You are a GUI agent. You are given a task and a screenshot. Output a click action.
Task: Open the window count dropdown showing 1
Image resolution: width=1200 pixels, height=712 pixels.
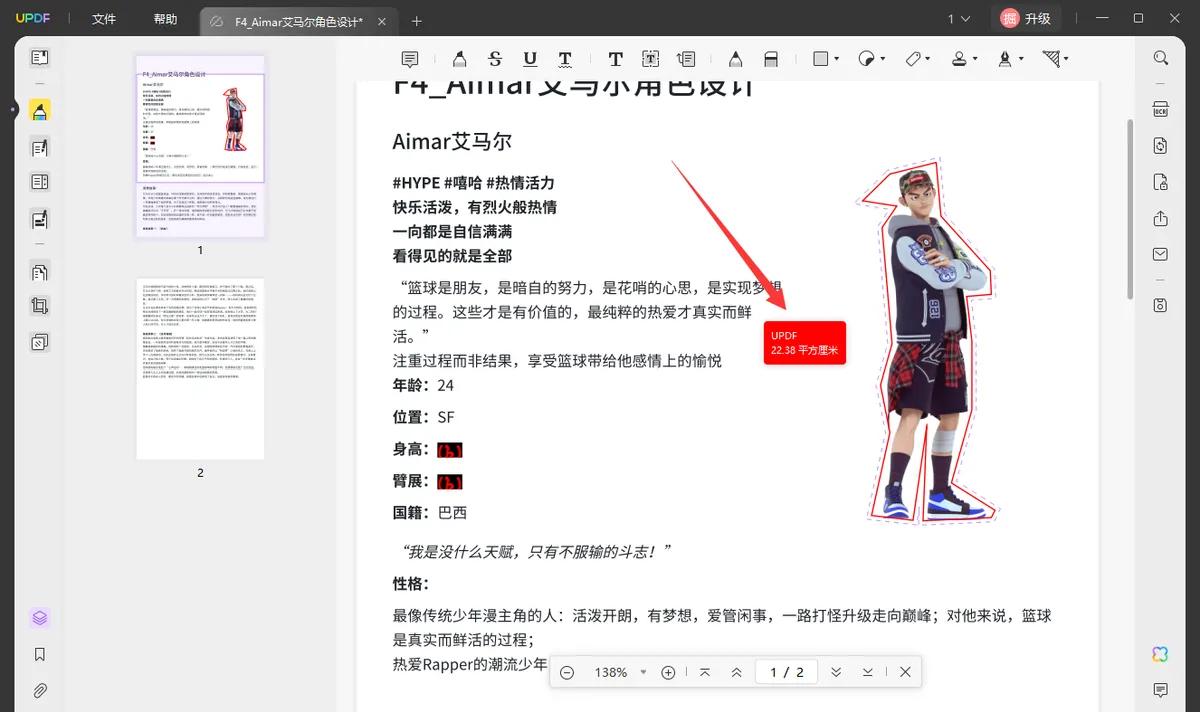tap(959, 19)
